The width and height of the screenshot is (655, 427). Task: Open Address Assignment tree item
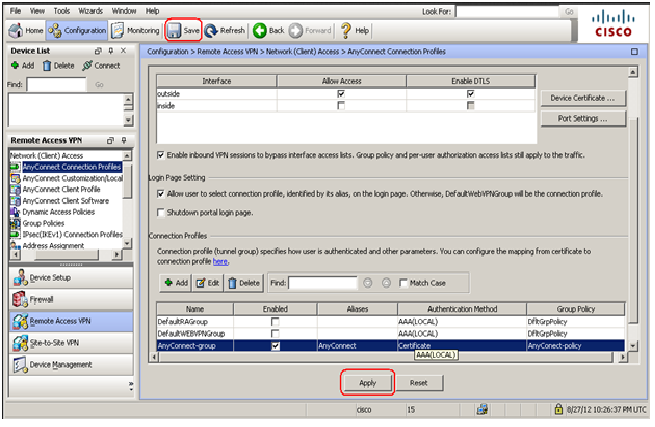pos(53,245)
